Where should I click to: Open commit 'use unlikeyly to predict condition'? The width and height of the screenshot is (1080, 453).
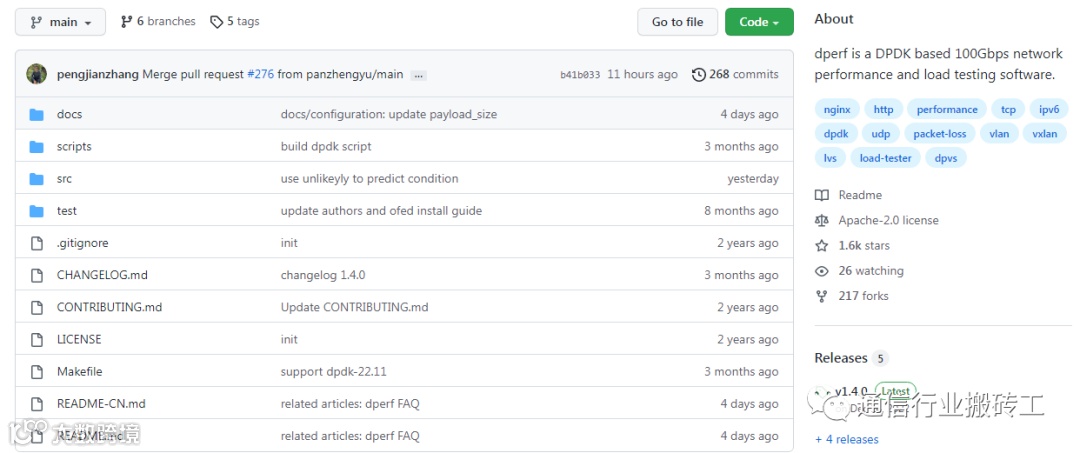point(369,179)
